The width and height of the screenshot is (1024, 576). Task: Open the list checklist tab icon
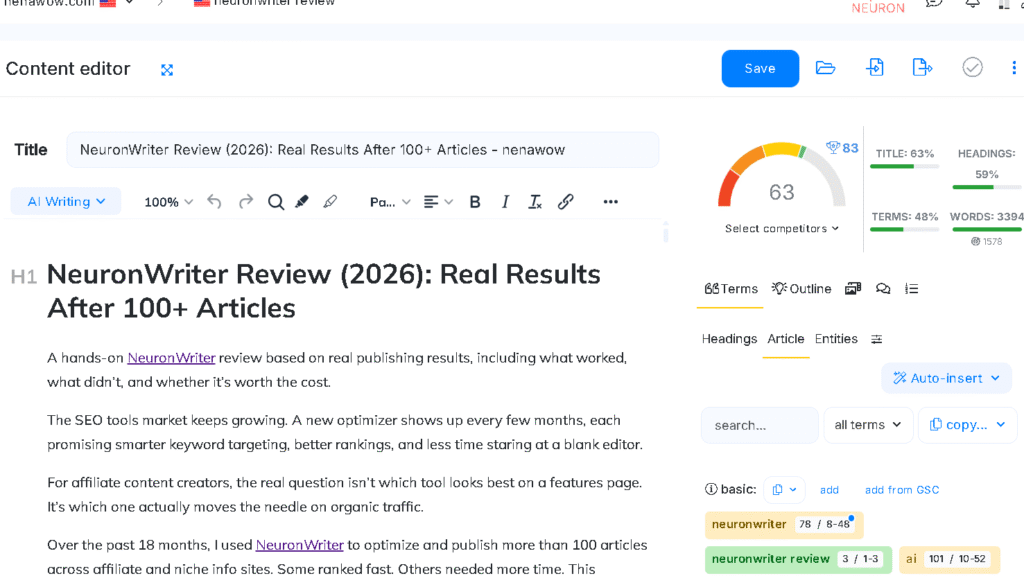pos(912,289)
